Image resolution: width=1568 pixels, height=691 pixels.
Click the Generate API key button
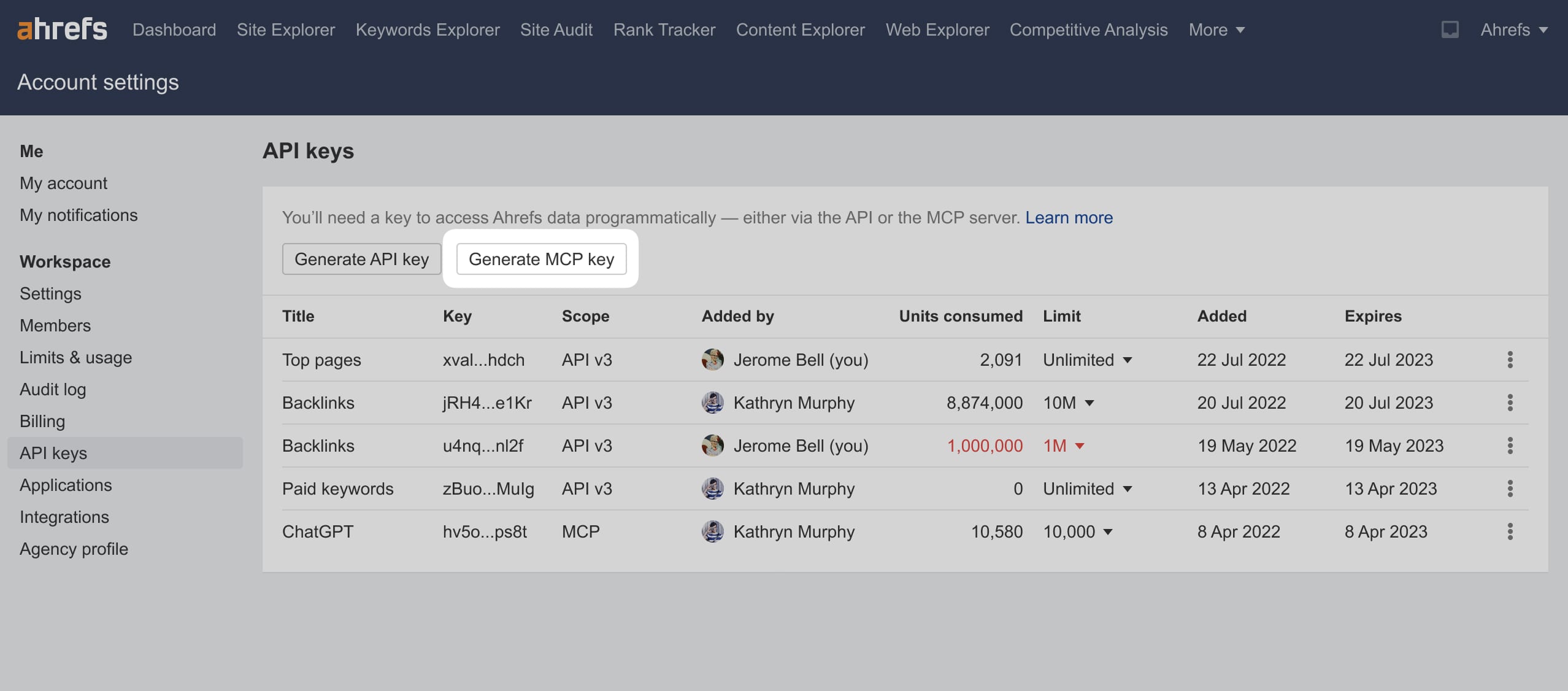click(x=361, y=259)
